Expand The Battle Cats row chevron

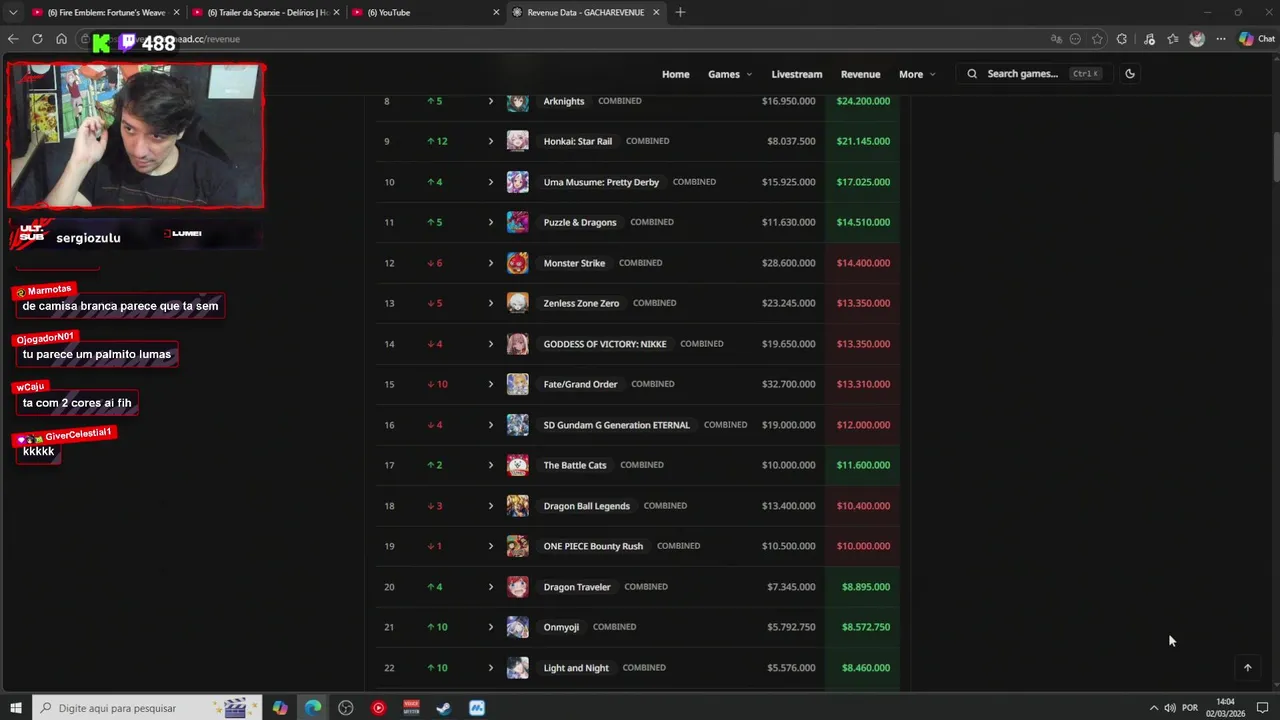[x=491, y=465]
